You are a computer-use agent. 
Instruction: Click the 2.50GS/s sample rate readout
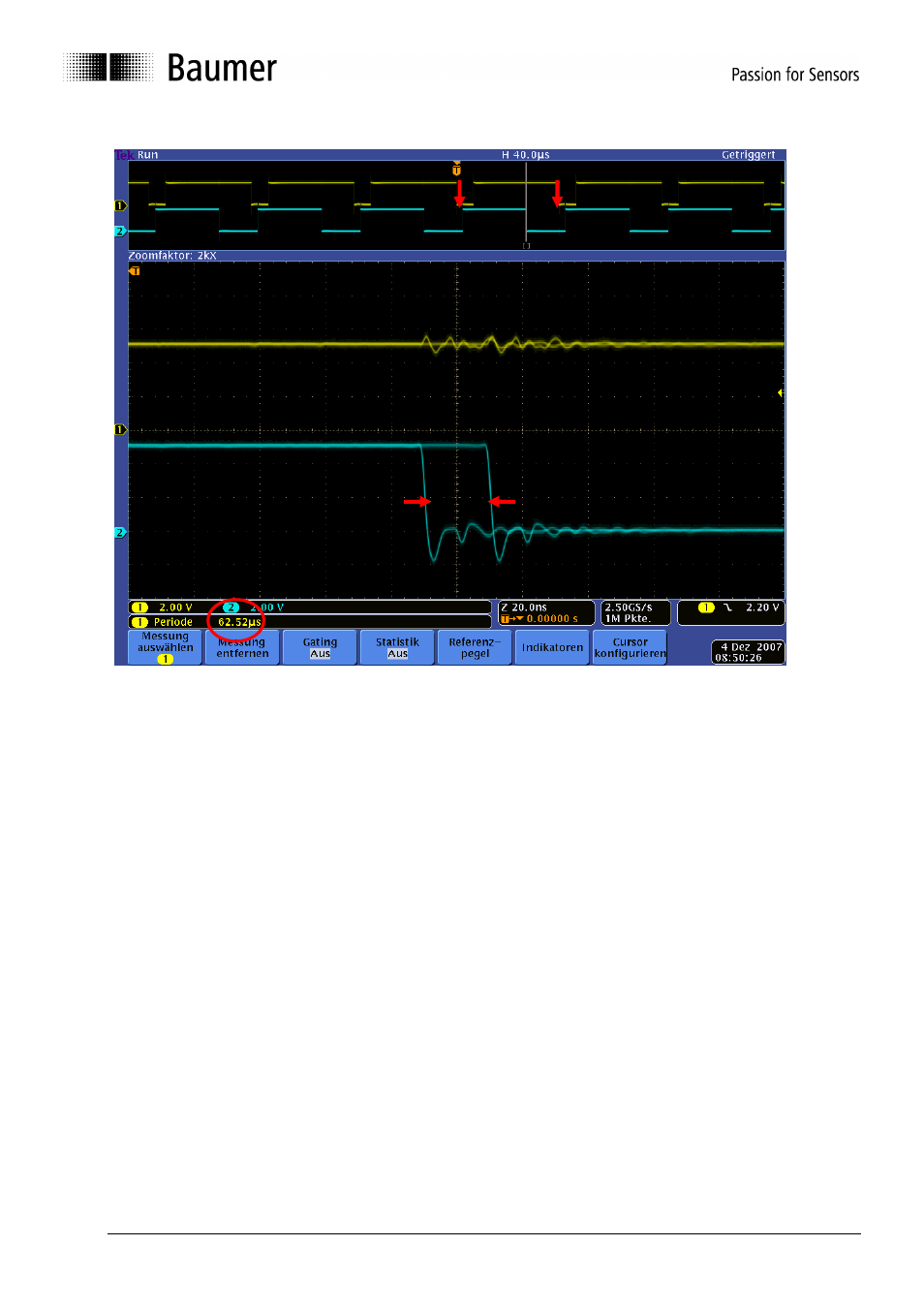pyautogui.click(x=629, y=607)
